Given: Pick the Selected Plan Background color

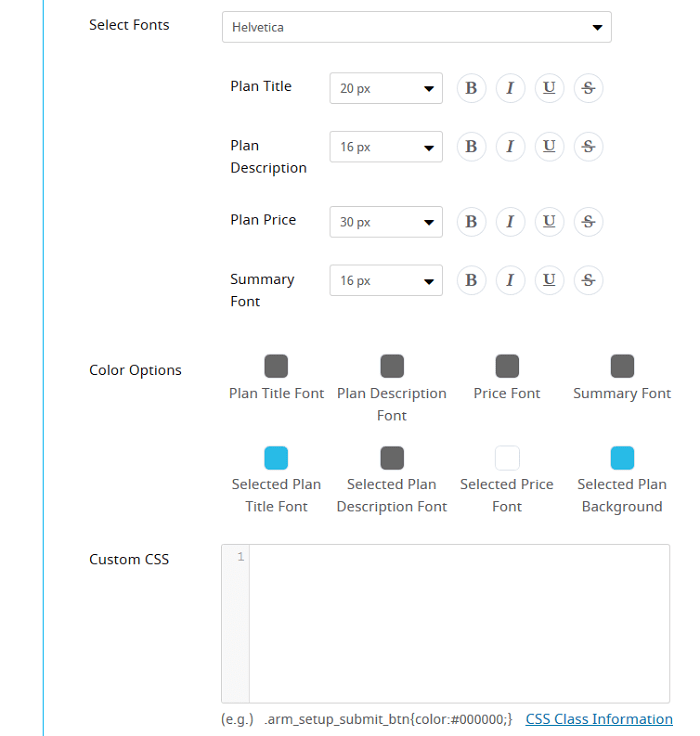Looking at the screenshot, I should (x=622, y=458).
